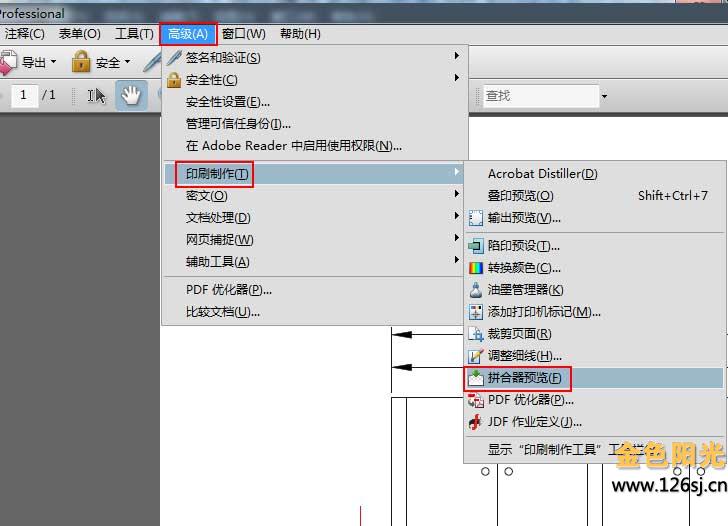728x526 pixels.
Task: Click the 油墨管理器(K) icon
Action: click(x=475, y=290)
